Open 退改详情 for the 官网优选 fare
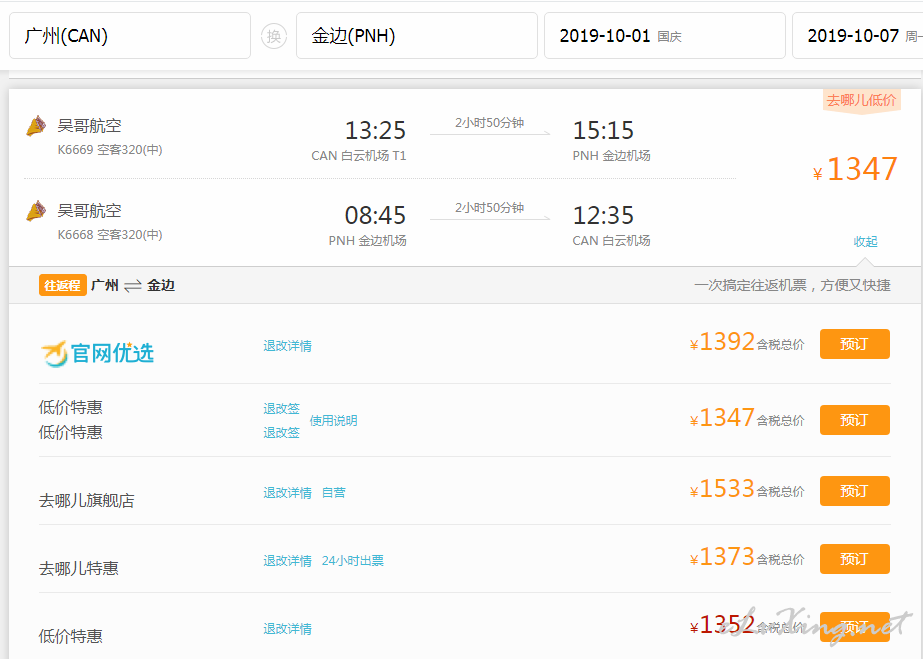The image size is (923, 659). (287, 346)
